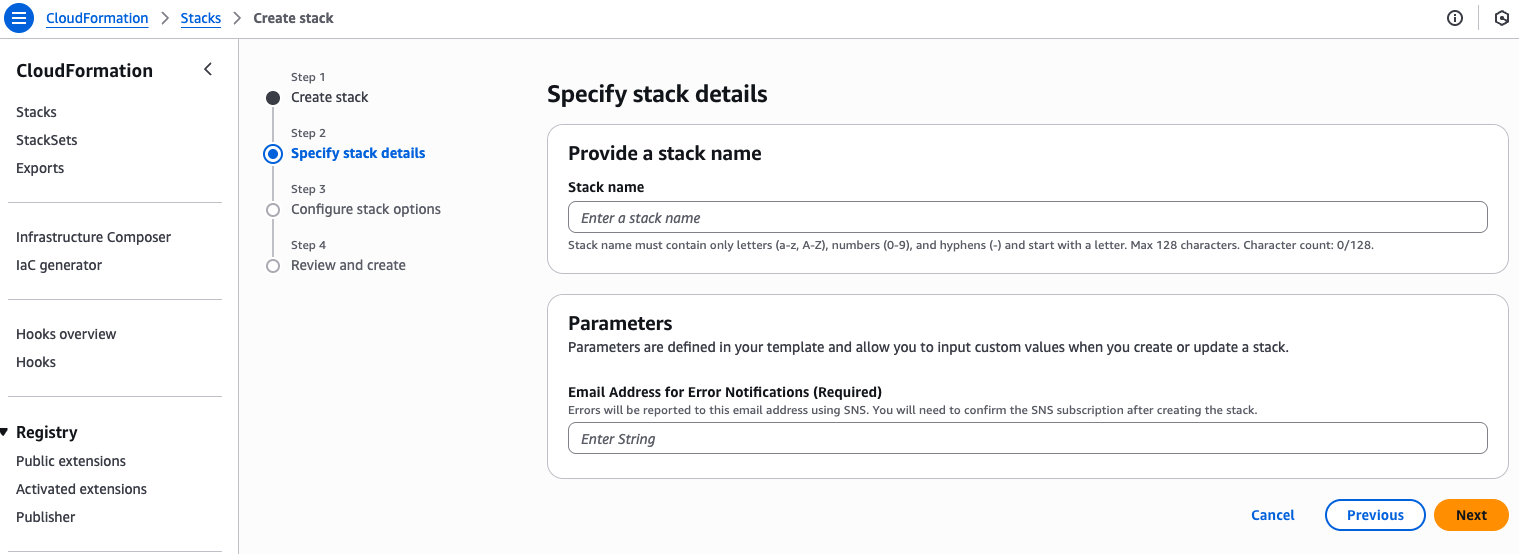Focus the Stack name input field
This screenshot has height=554, width=1519.
tap(1027, 218)
